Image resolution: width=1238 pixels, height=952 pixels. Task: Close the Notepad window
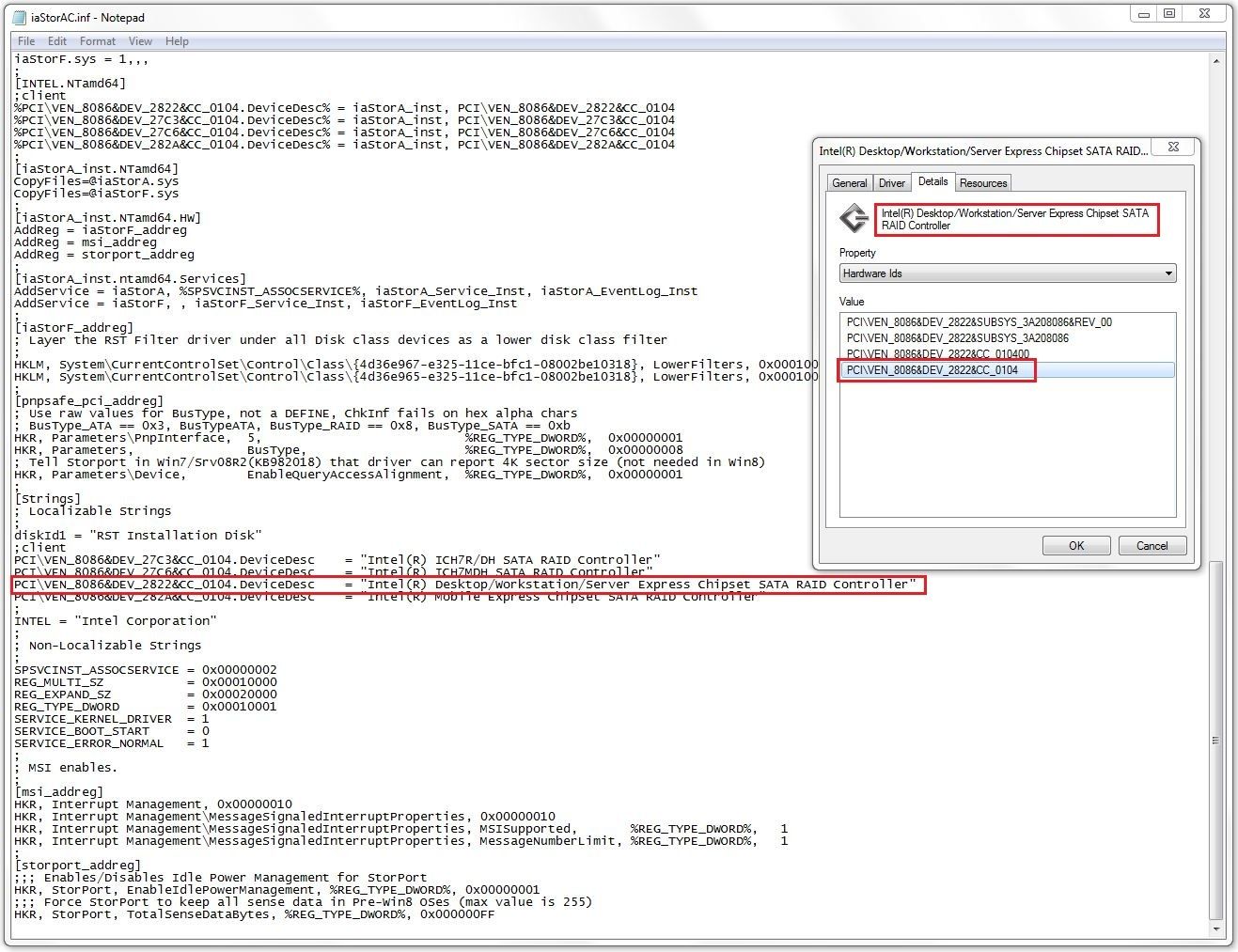[1206, 13]
